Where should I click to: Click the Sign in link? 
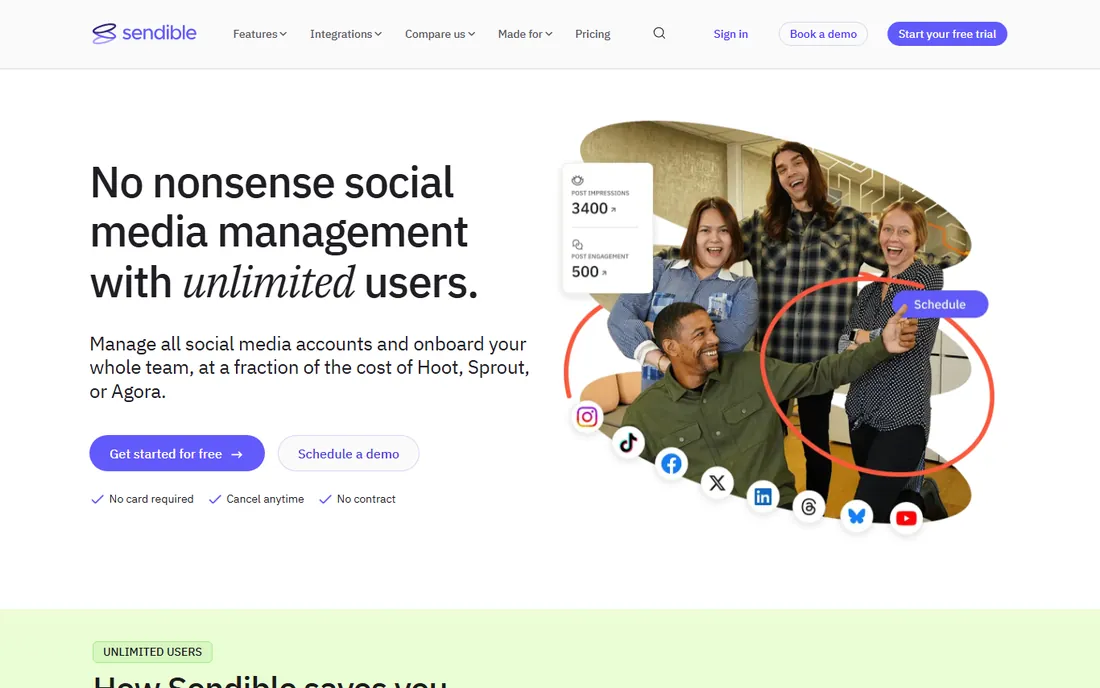[x=730, y=34]
